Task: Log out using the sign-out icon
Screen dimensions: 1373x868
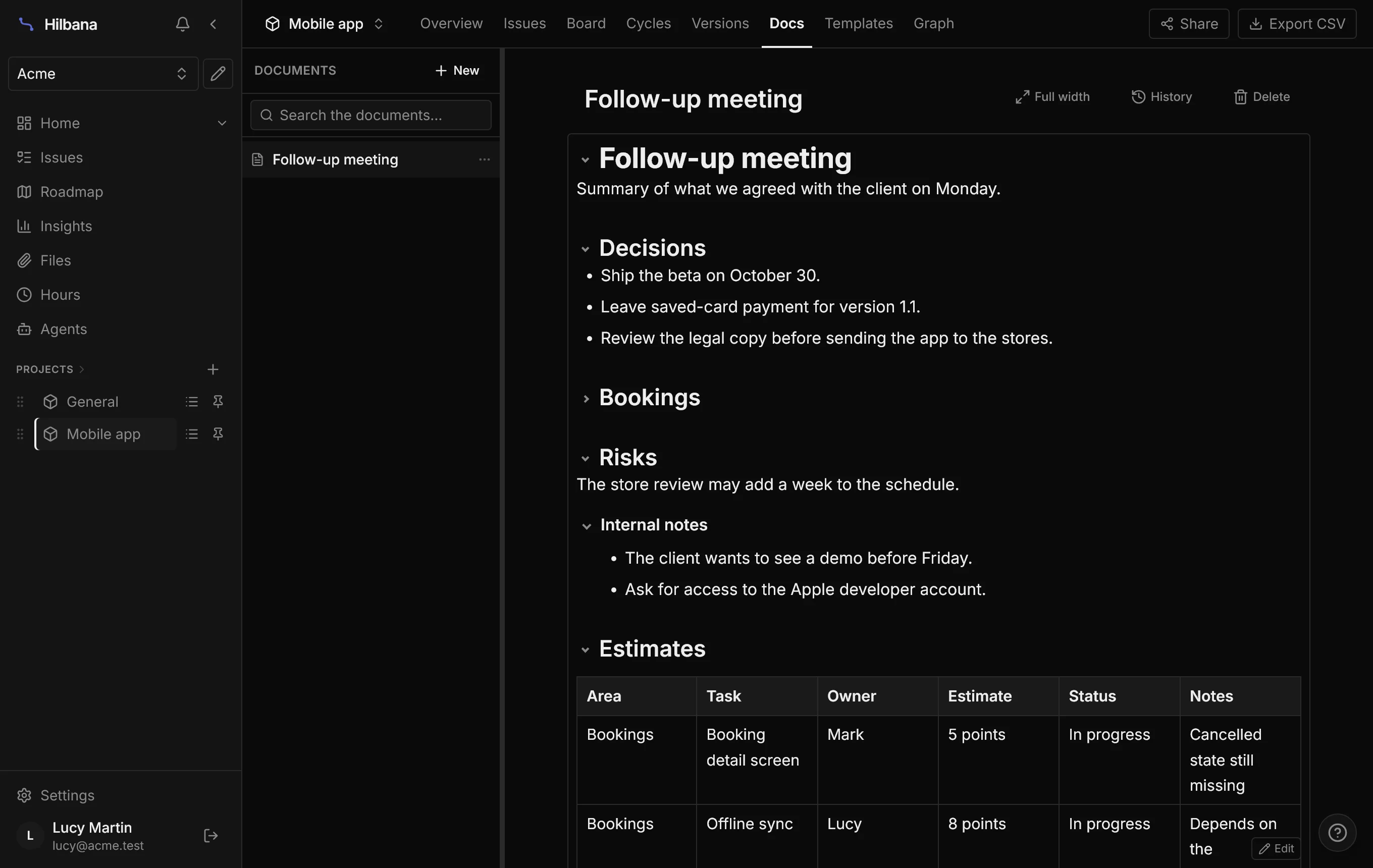Action: 211,836
